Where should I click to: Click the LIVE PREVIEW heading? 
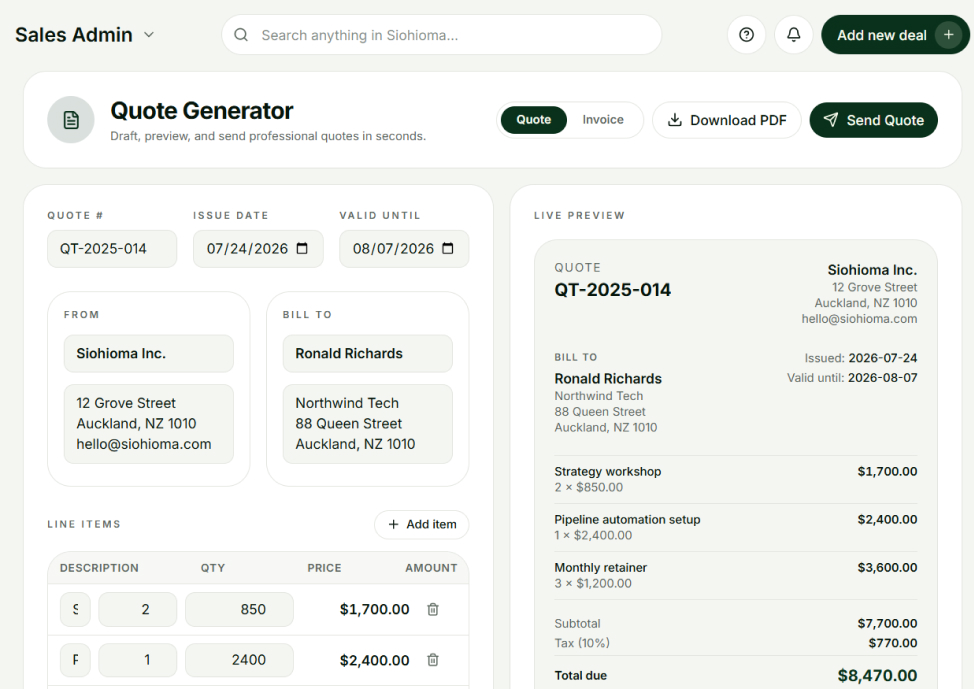(x=580, y=216)
